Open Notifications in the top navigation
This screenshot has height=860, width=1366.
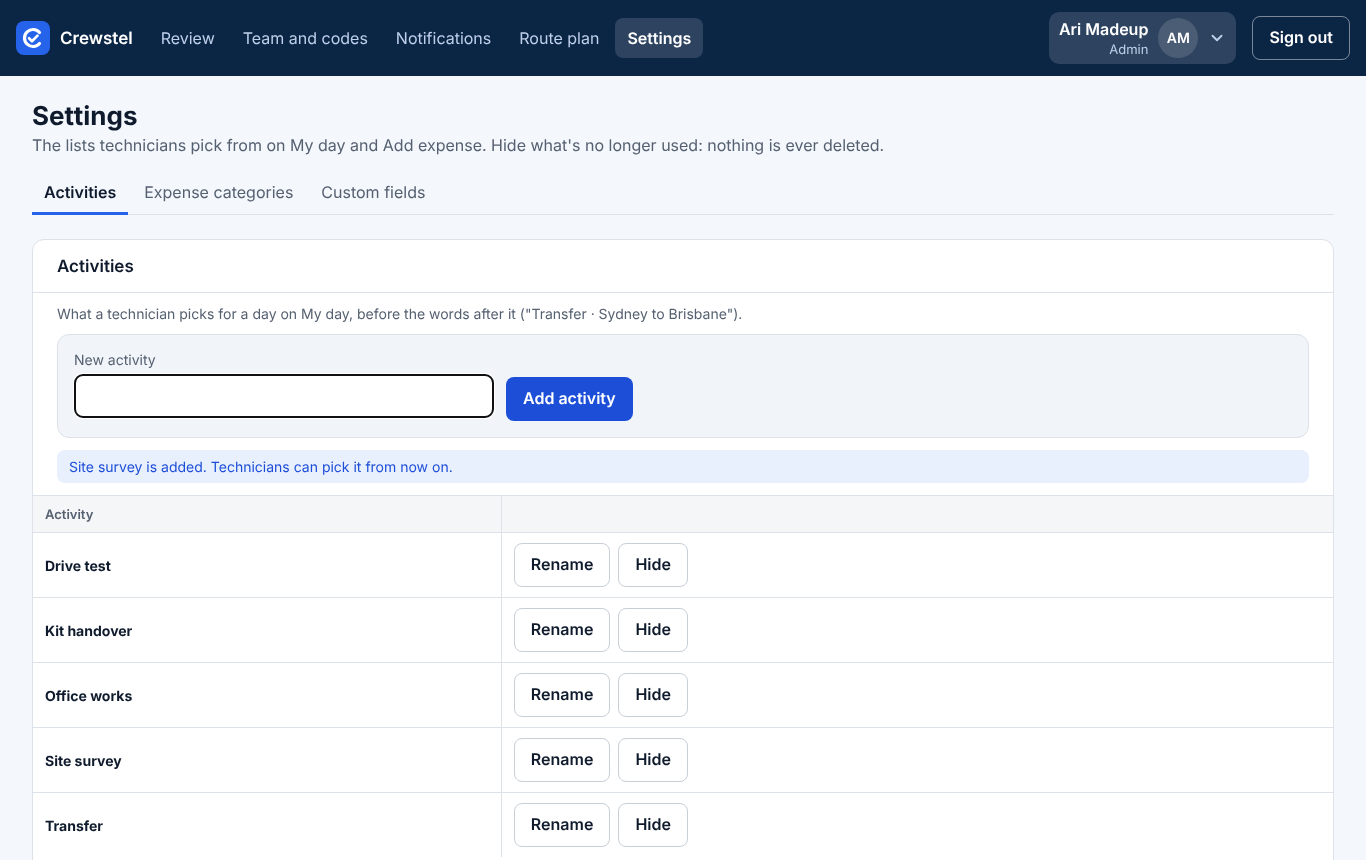coord(443,38)
